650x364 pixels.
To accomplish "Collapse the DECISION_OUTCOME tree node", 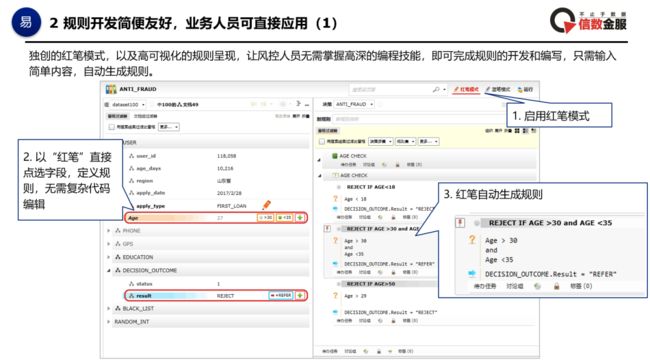I will pyautogui.click(x=109, y=271).
